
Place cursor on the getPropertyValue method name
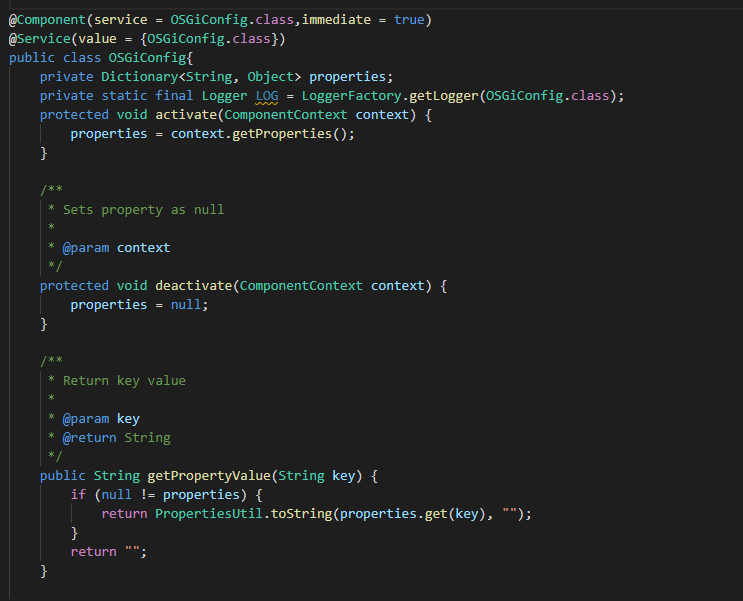[x=209, y=476]
